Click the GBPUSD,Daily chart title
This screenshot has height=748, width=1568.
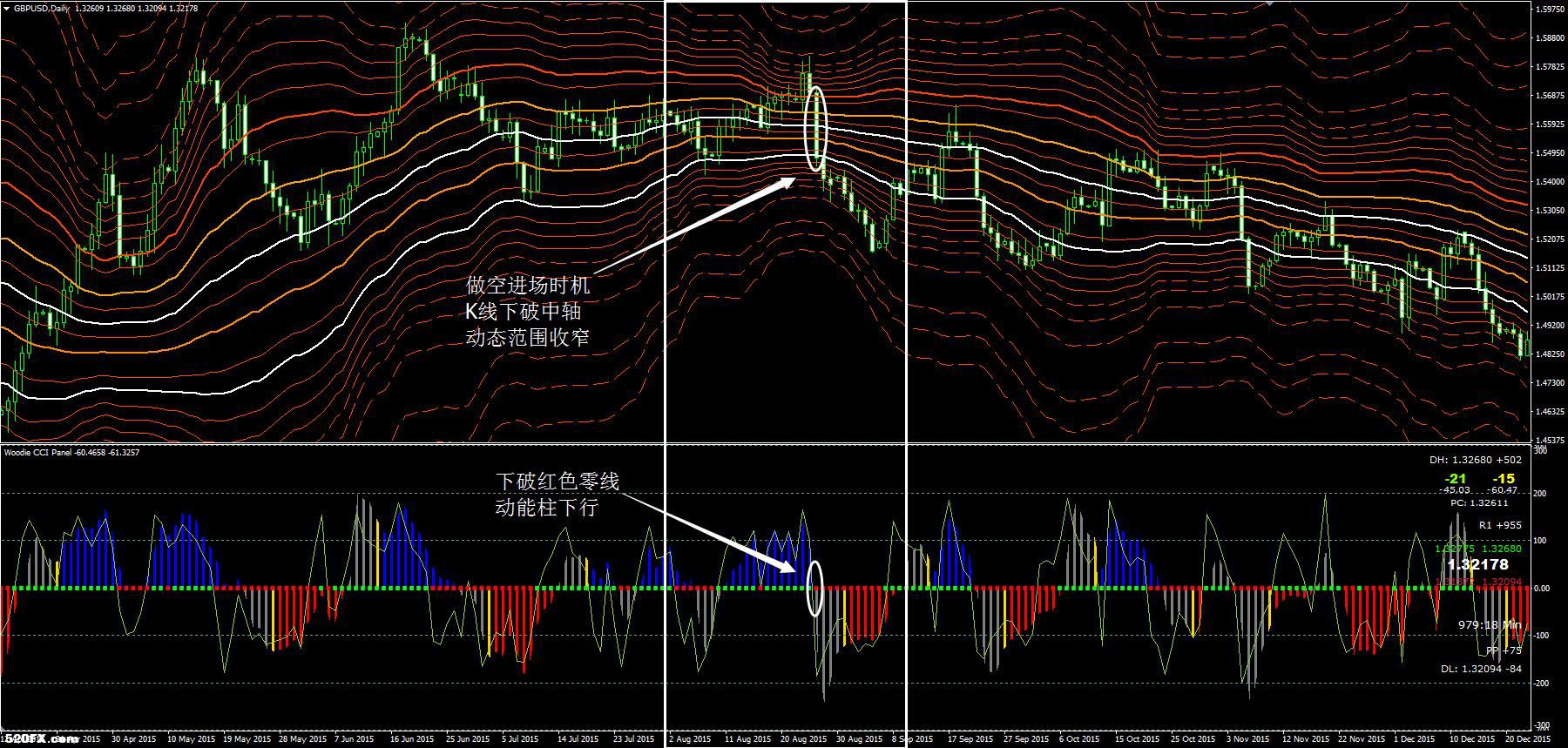point(43,8)
